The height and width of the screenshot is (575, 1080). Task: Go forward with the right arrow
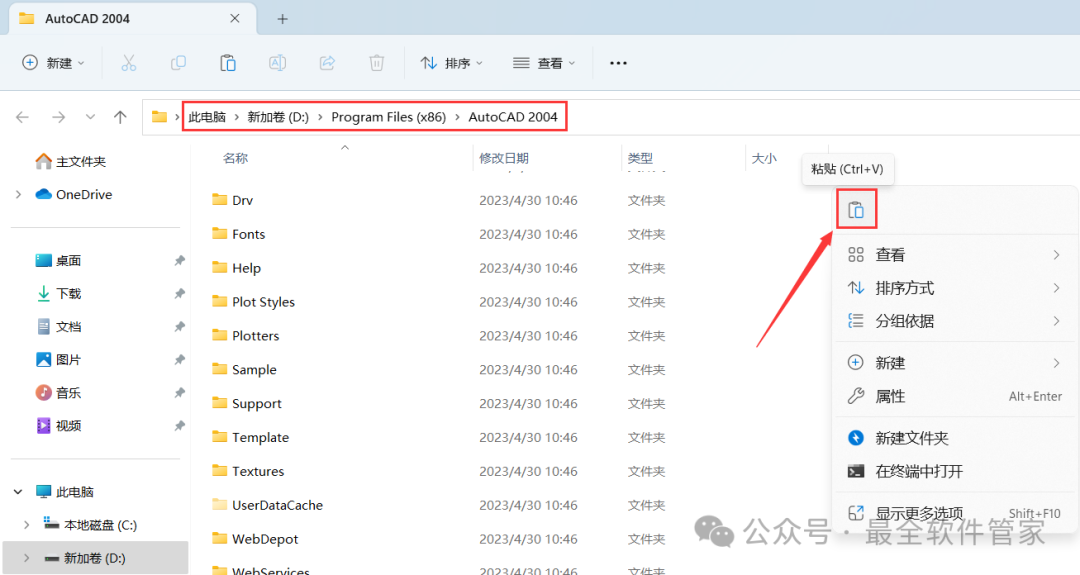point(59,117)
